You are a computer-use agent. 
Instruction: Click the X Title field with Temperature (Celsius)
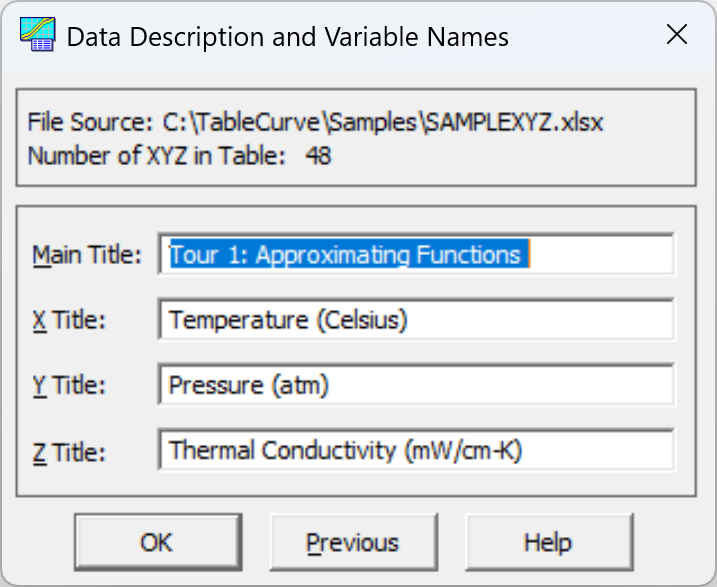(x=416, y=319)
